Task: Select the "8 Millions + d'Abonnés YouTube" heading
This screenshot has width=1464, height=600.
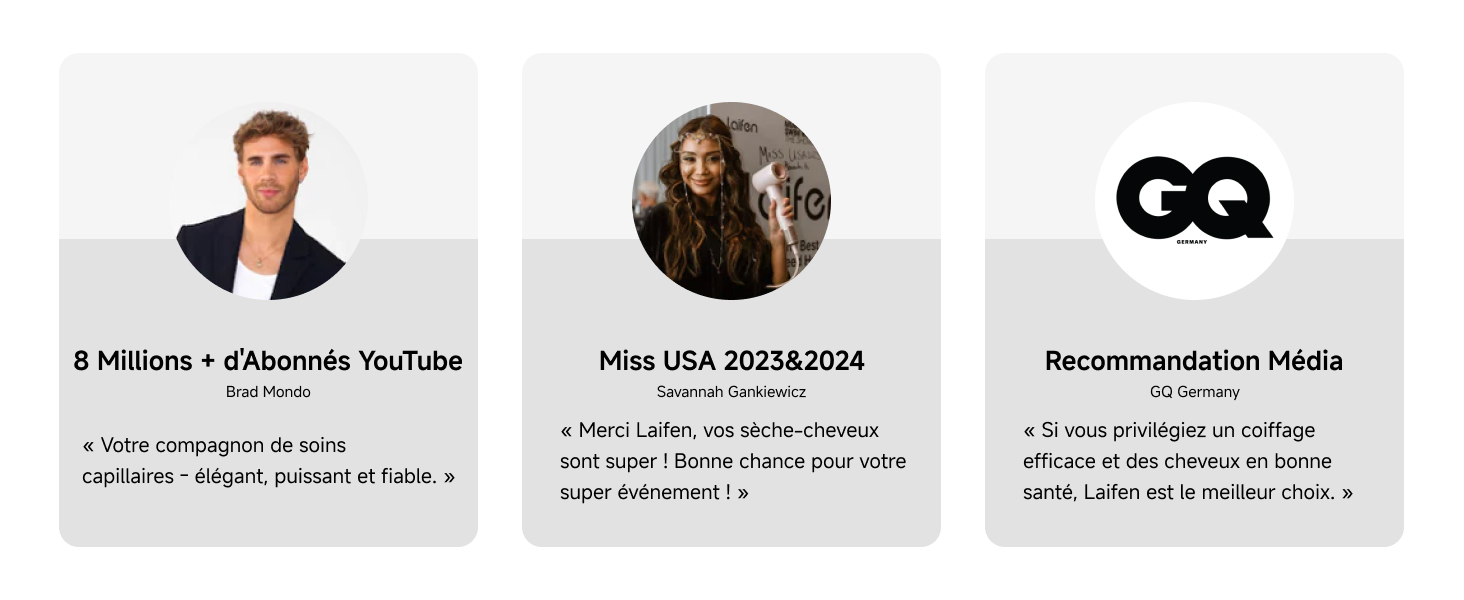Action: pyautogui.click(x=268, y=361)
